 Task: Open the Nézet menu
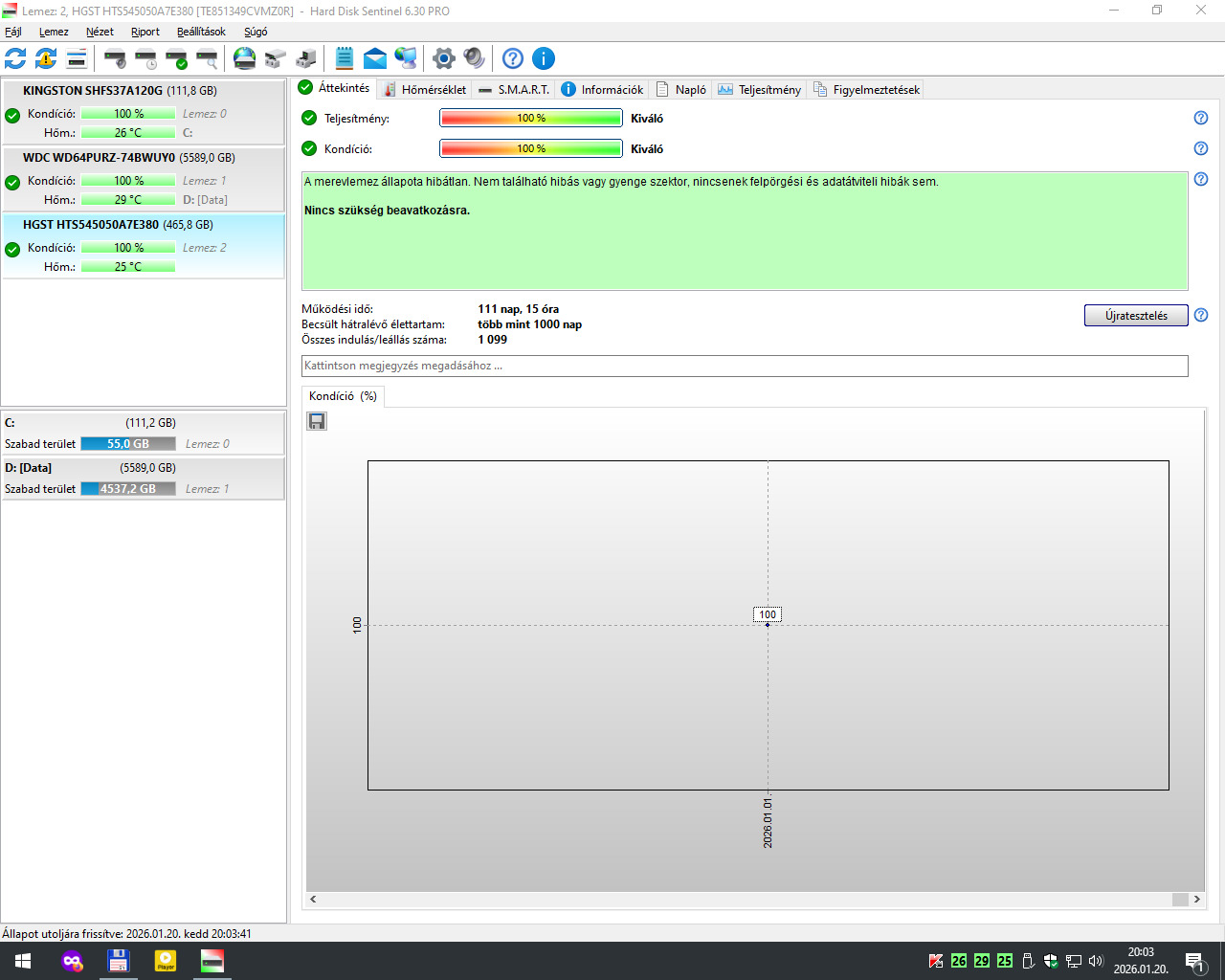[100, 32]
